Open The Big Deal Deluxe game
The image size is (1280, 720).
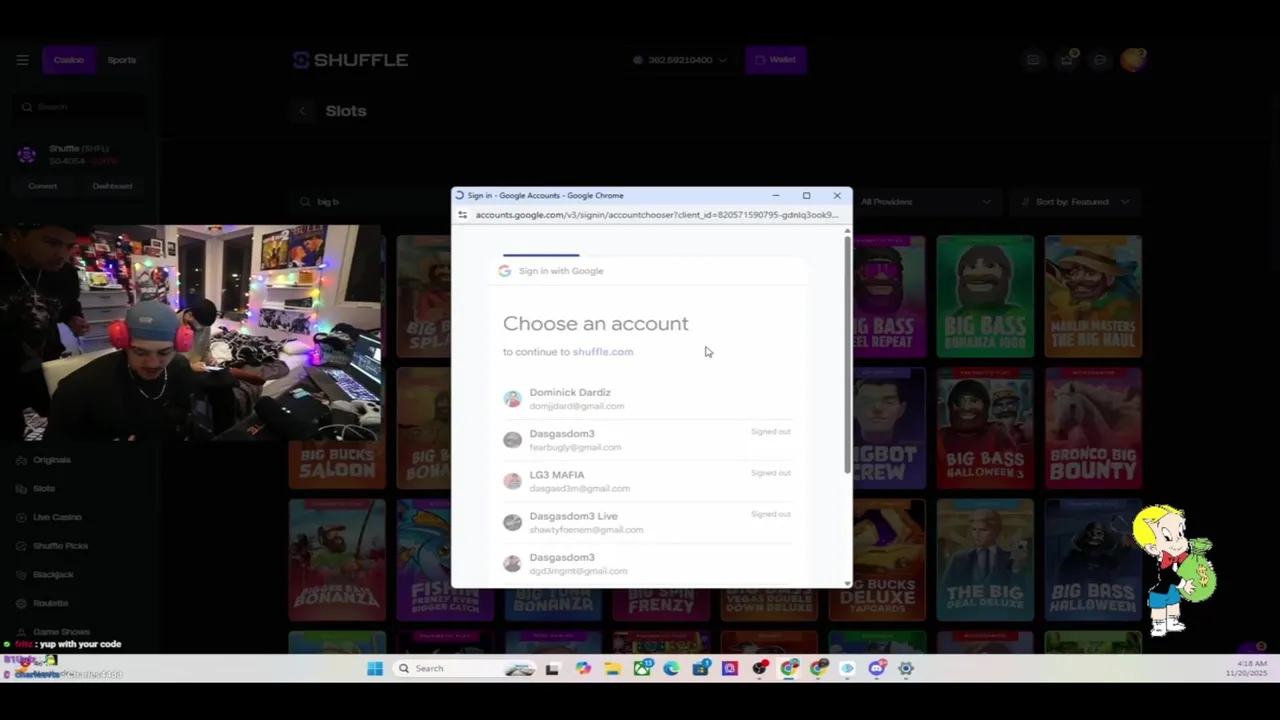(985, 560)
